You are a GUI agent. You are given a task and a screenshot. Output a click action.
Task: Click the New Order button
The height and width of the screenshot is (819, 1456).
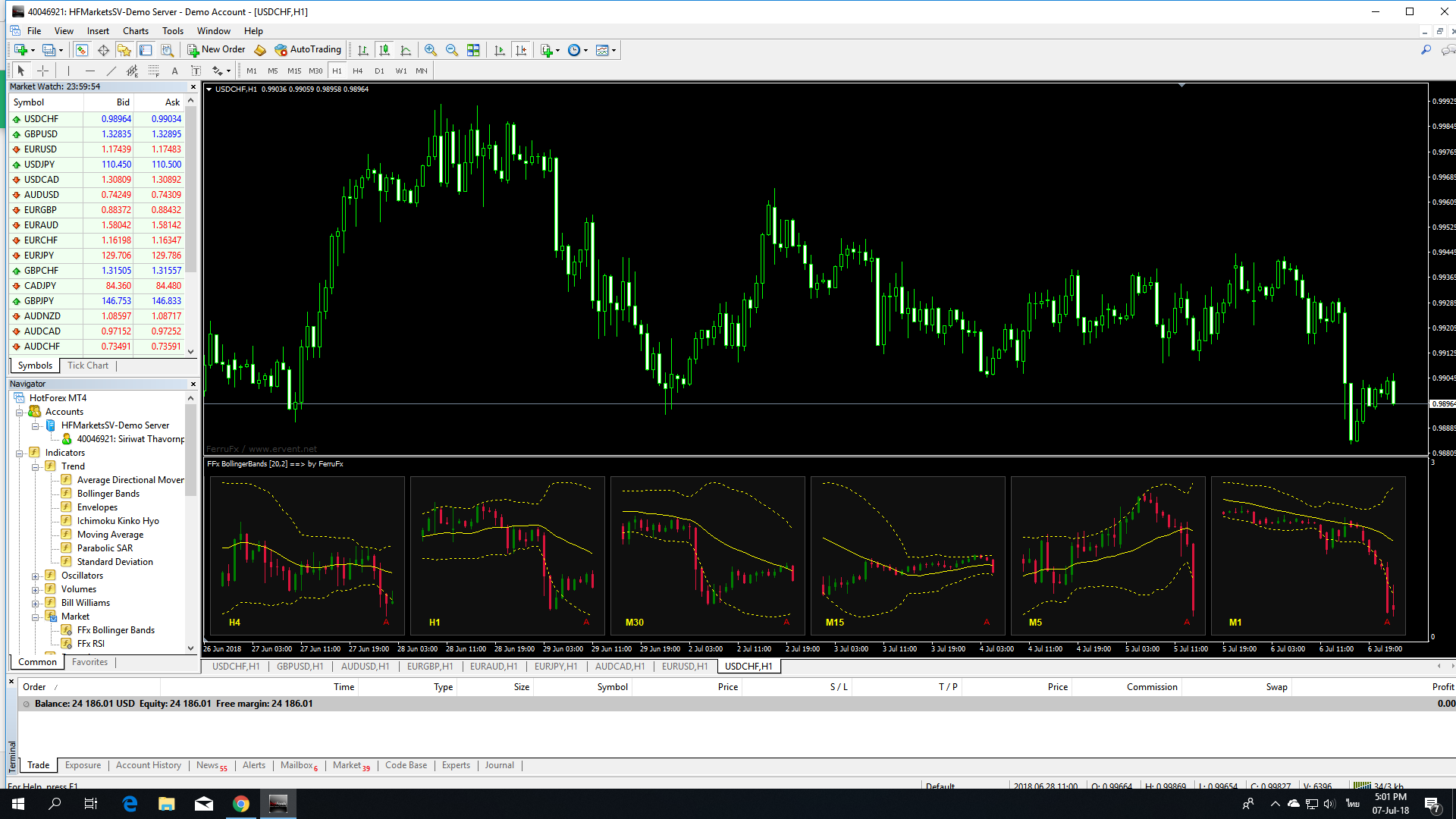(217, 50)
